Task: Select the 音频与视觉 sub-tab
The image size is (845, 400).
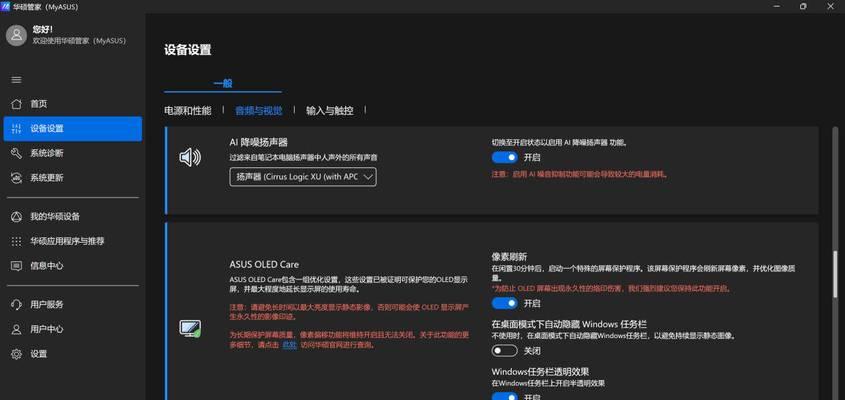Action: [258, 111]
